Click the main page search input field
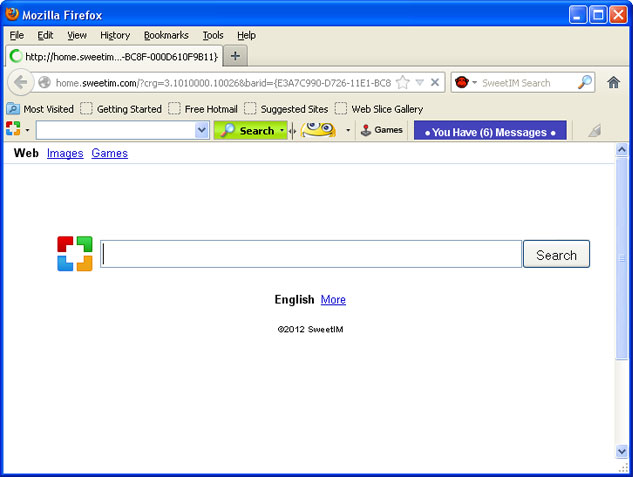Viewport: 633px width, 477px height. [x=311, y=254]
